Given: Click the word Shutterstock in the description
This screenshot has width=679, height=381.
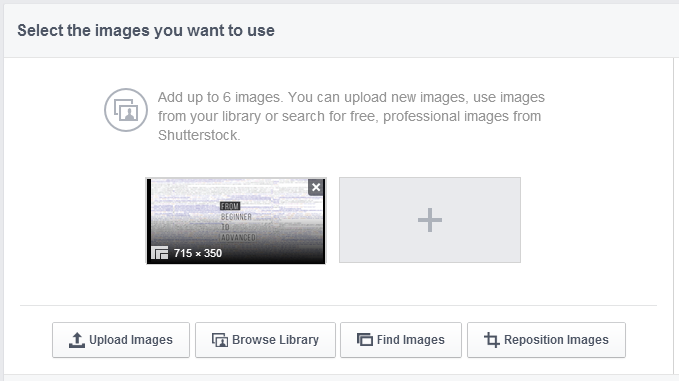Looking at the screenshot, I should point(198,135).
